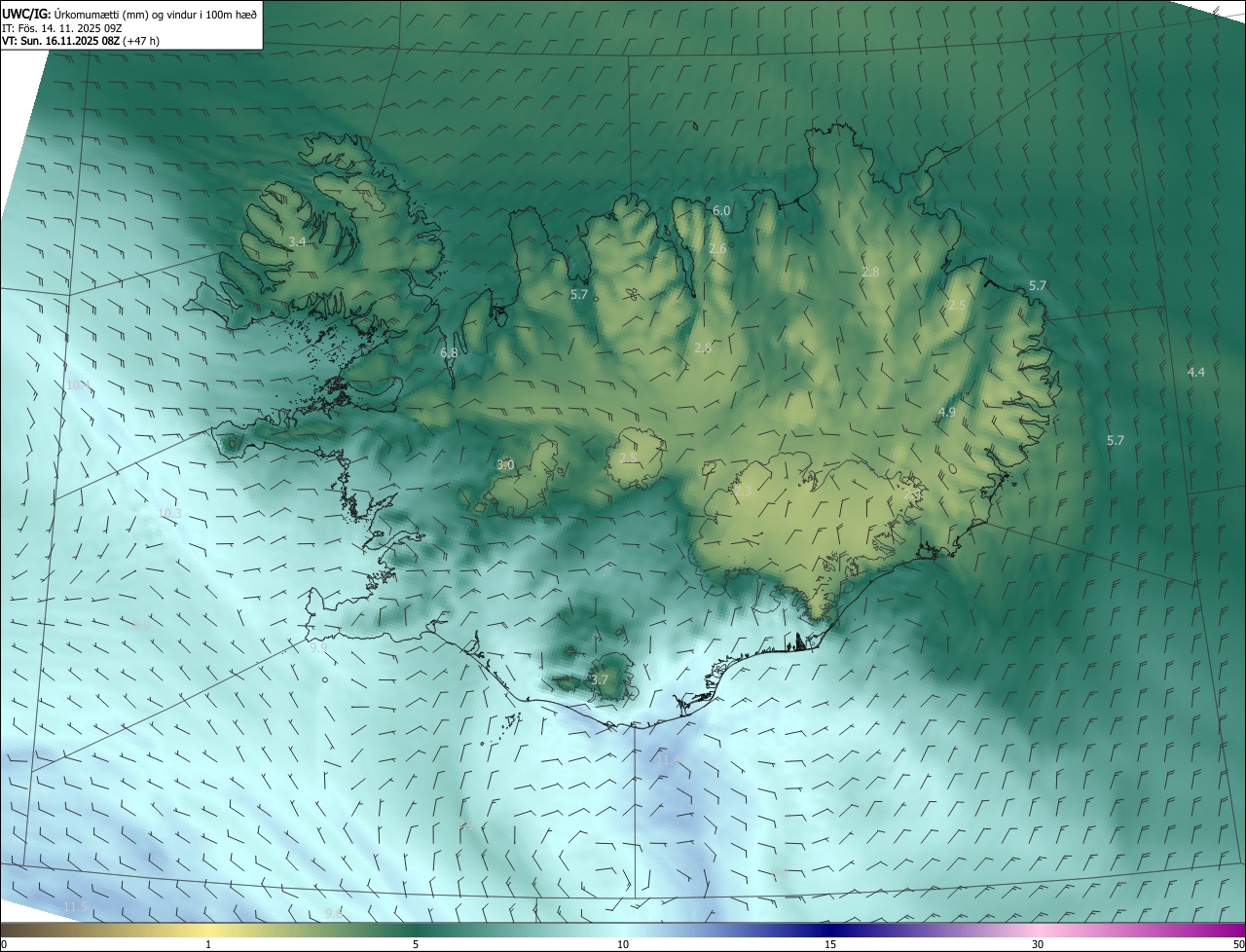Click the 3.4 value over the Westfjords

[297, 241]
